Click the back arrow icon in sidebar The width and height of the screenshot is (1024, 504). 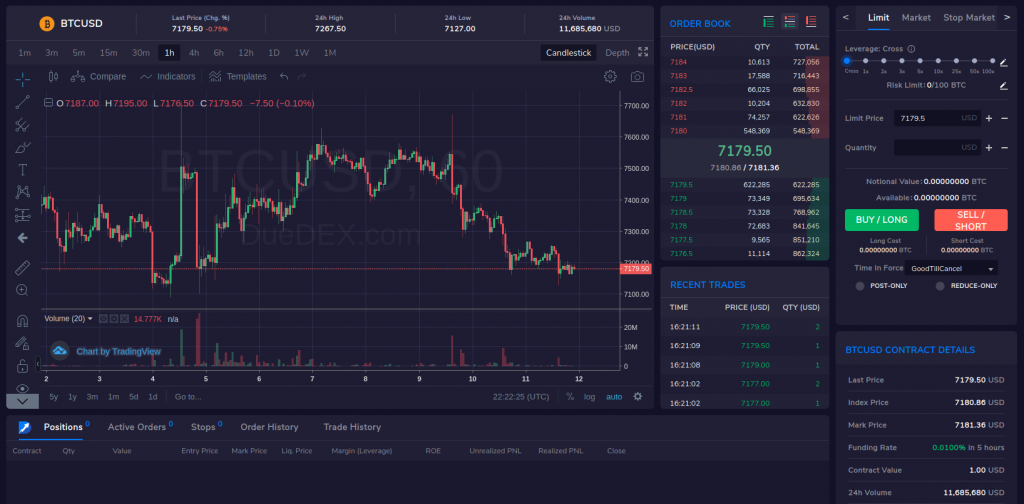click(22, 238)
